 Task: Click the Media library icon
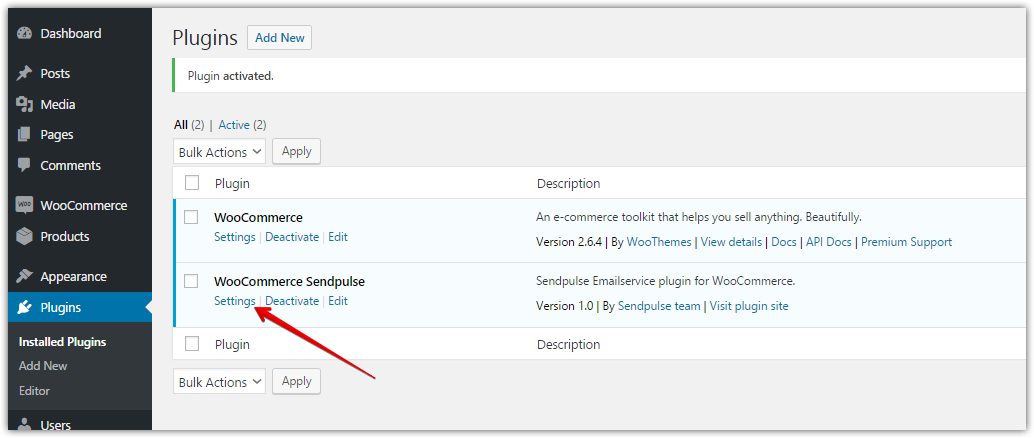tap(25, 105)
